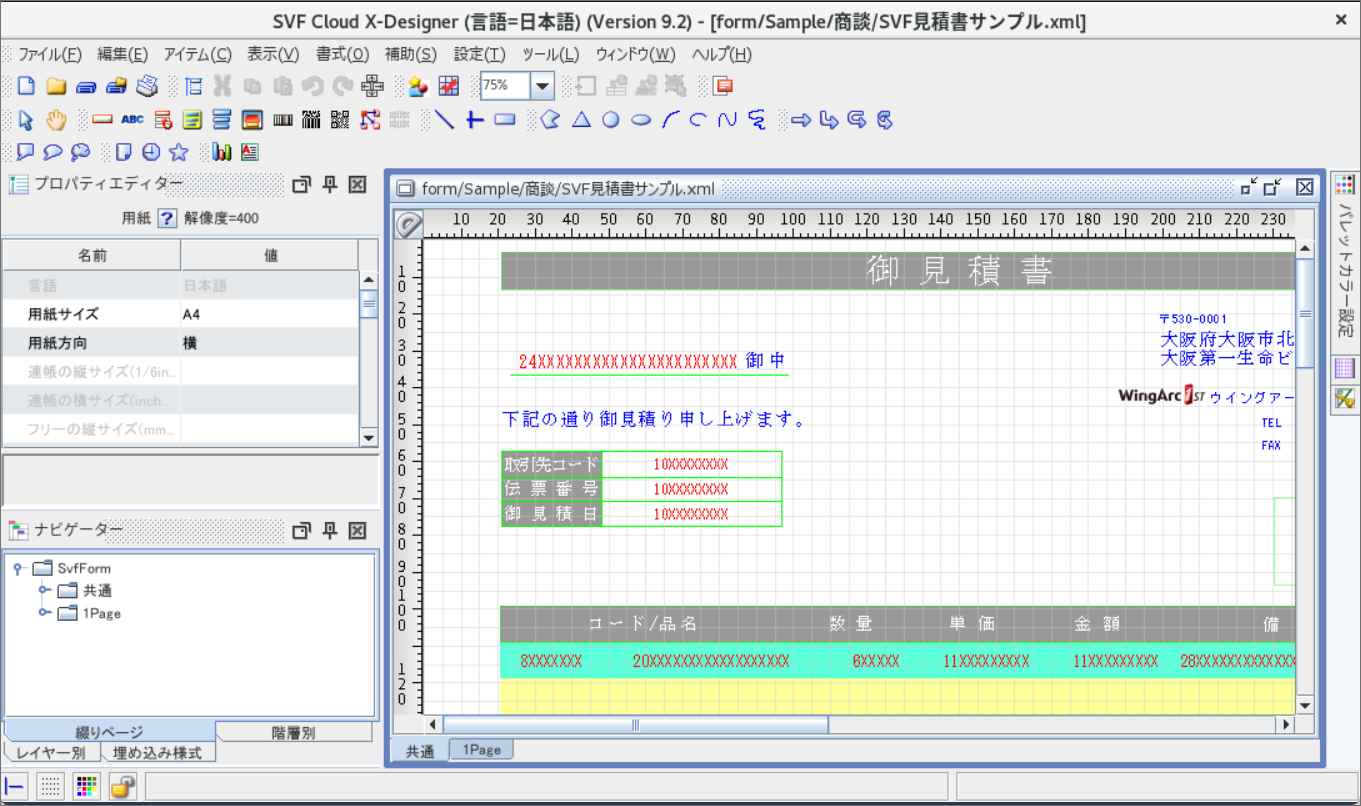This screenshot has height=806, width=1361.
Task: Select the hand (pan) tool
Action: (x=56, y=120)
